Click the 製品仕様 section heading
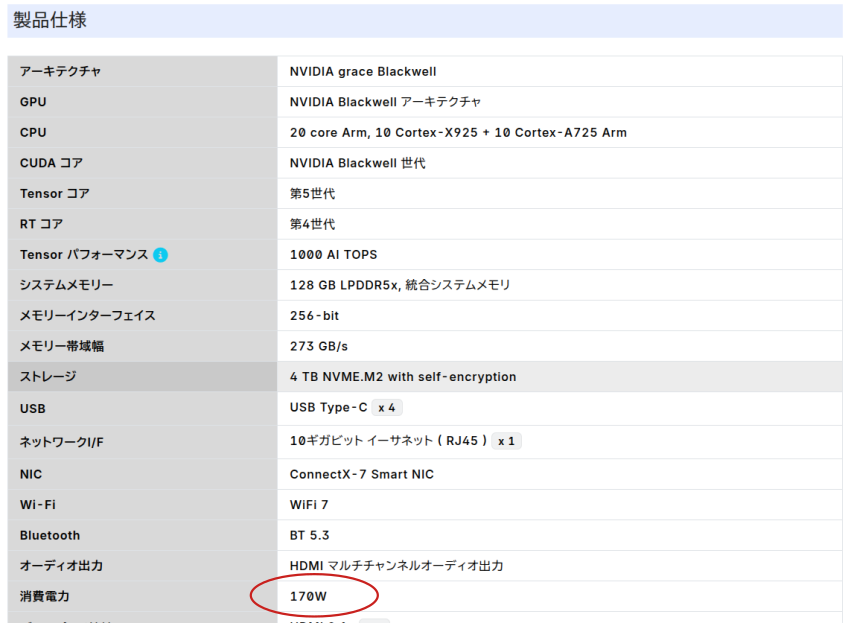Image resolution: width=854 pixels, height=623 pixels. (50, 20)
